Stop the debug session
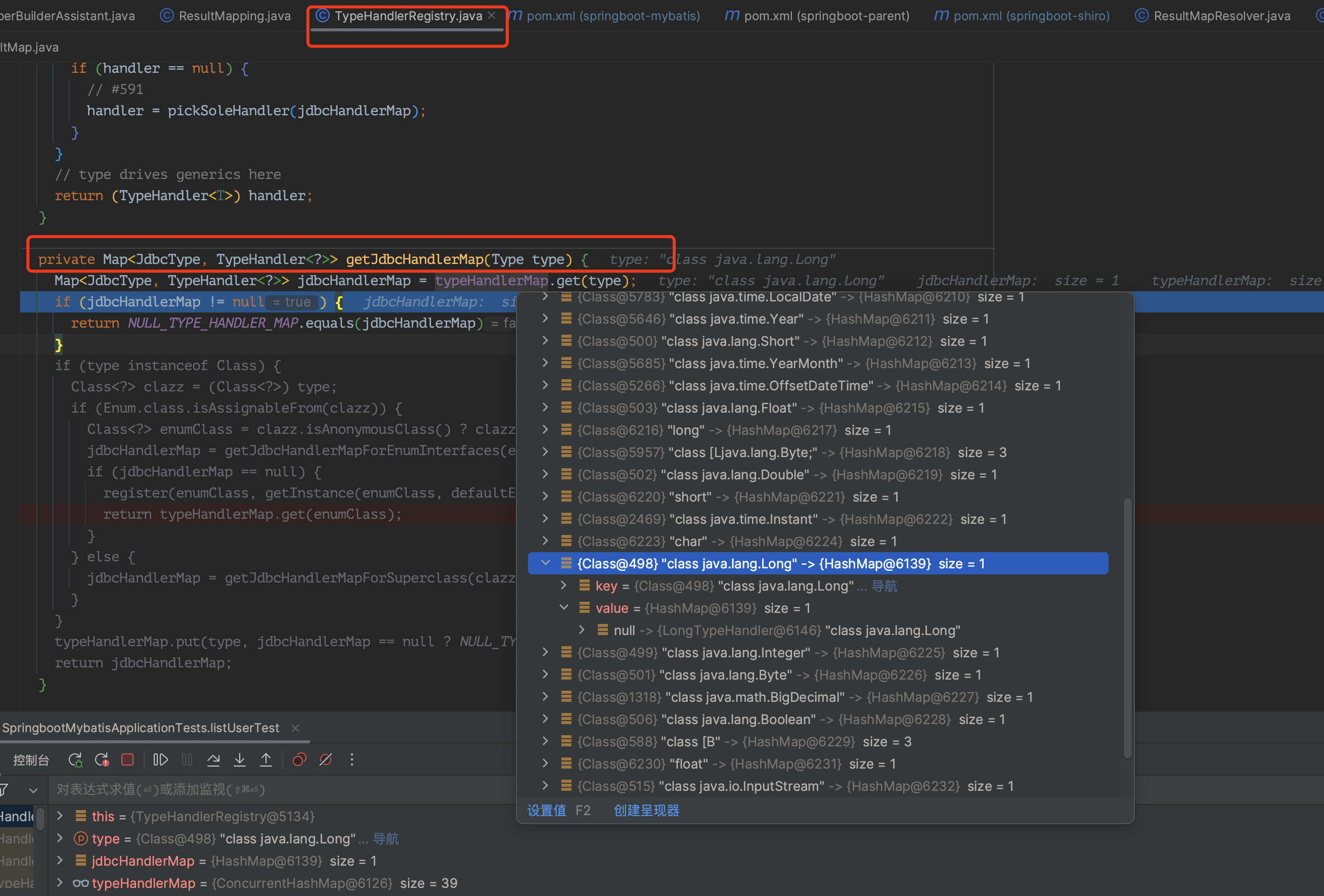Viewport: 1324px width, 896px height. (x=127, y=760)
